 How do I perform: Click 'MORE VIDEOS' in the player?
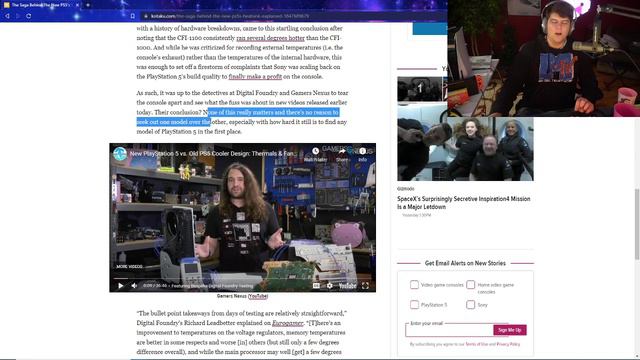[129, 267]
